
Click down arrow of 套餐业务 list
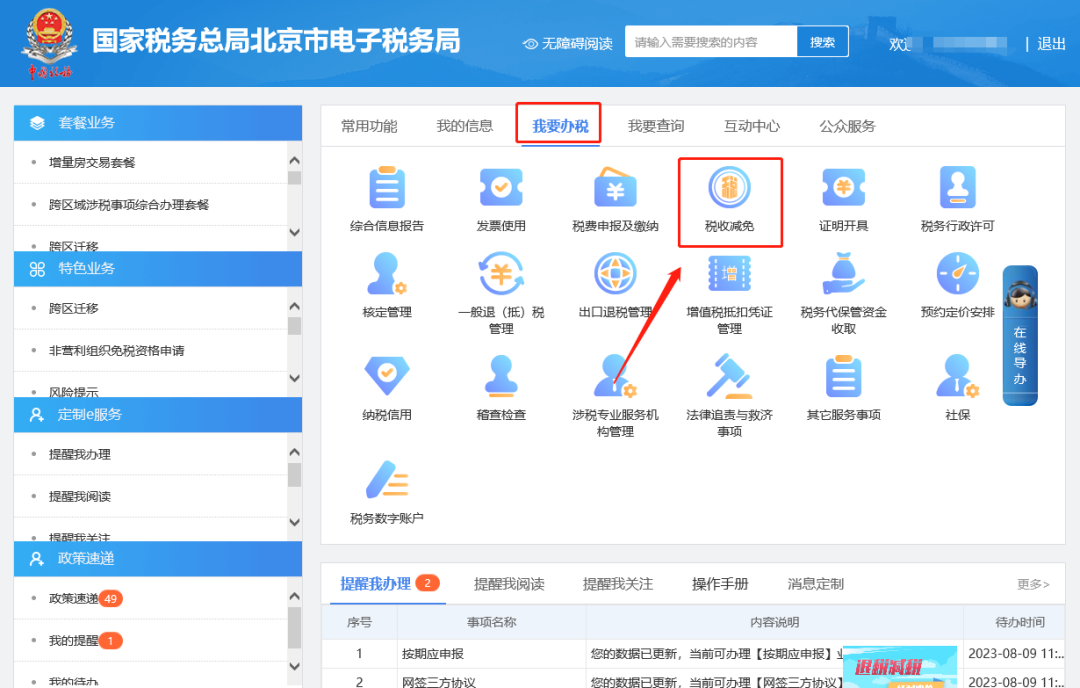tap(295, 232)
